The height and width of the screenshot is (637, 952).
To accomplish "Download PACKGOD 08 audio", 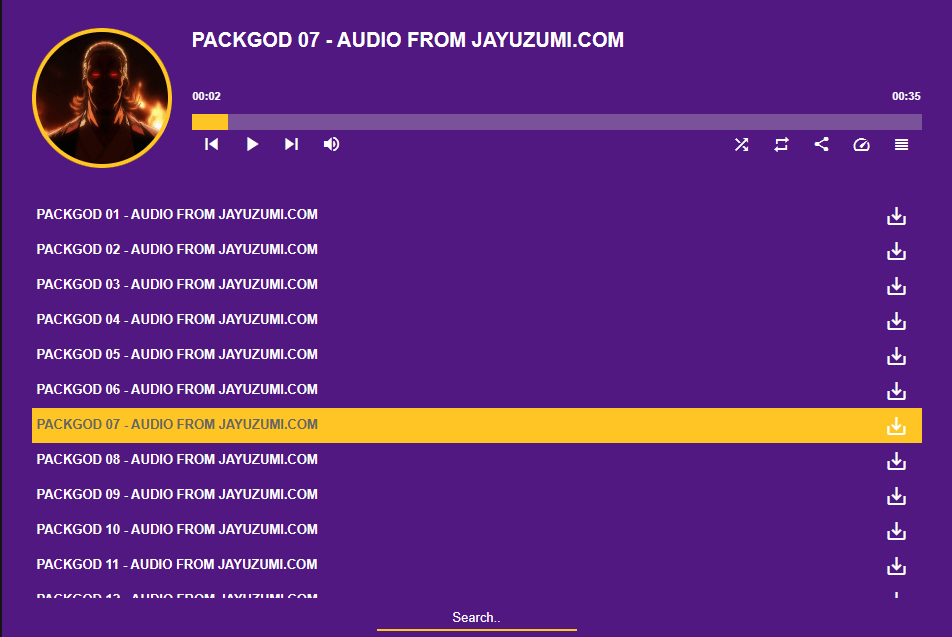I will point(896,461).
